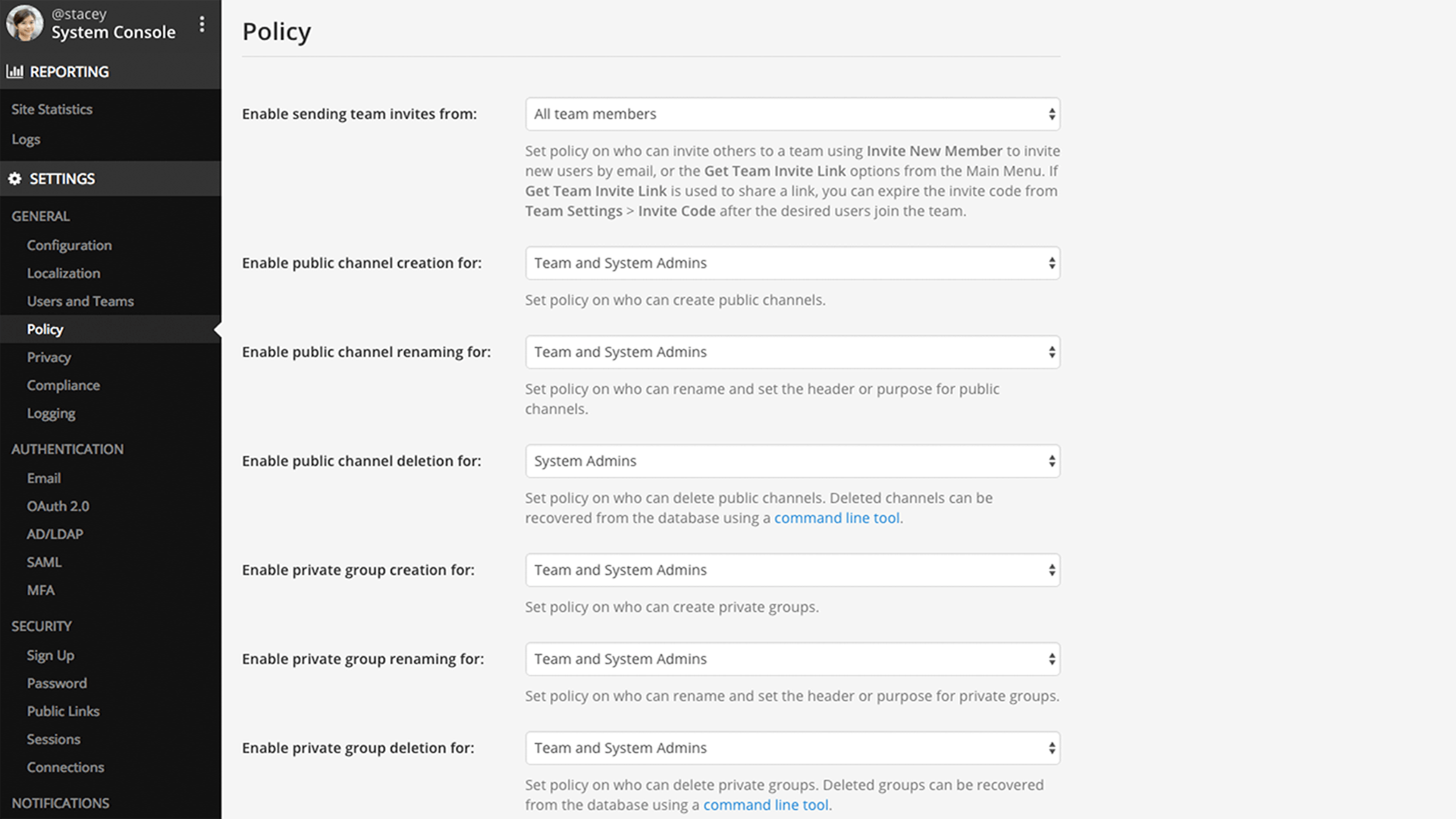Open private group deletion dropdown
Screen dimensions: 1456x819
tap(792, 748)
